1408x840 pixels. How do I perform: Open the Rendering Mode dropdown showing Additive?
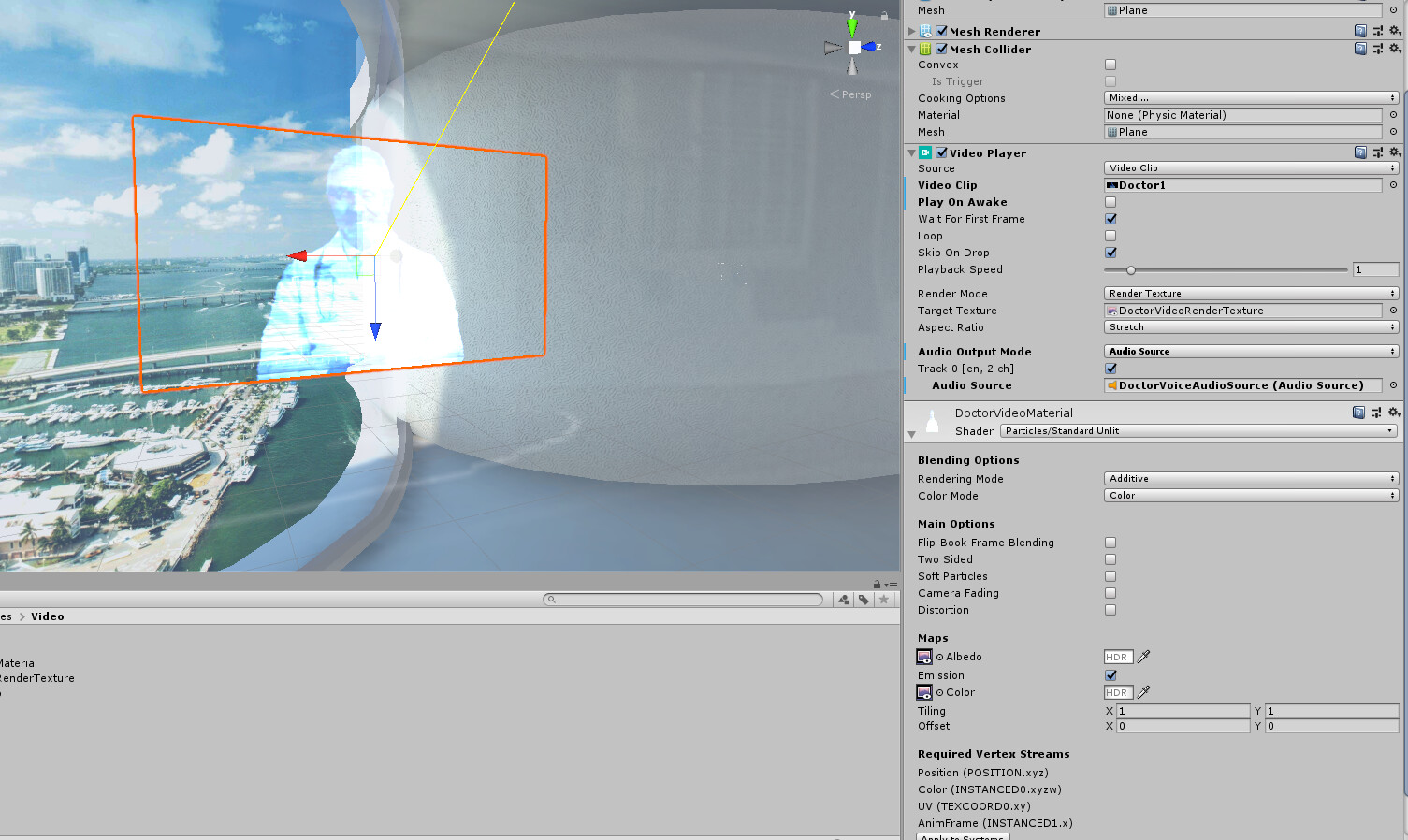tap(1250, 478)
